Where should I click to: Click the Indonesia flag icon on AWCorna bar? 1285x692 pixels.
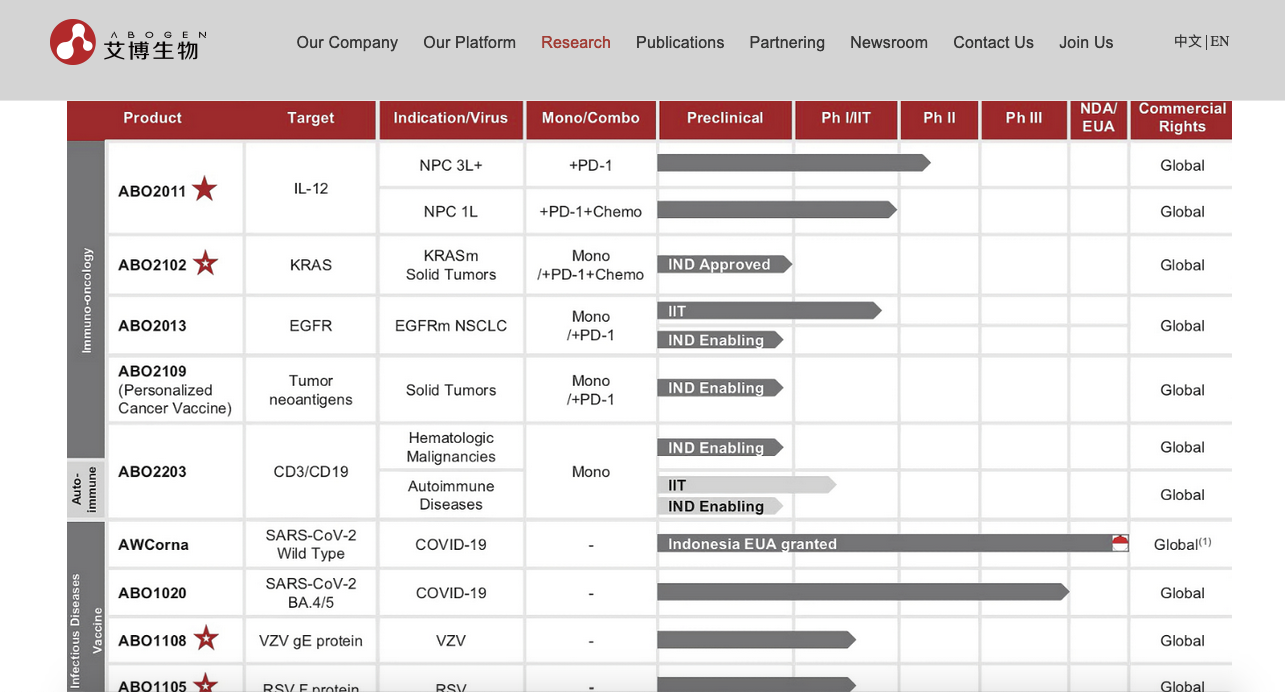1120,543
